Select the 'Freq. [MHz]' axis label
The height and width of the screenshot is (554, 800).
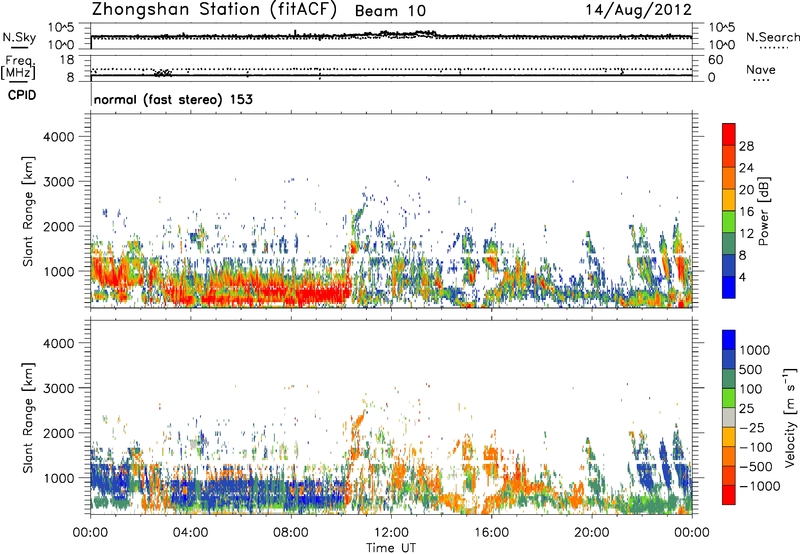[18, 67]
